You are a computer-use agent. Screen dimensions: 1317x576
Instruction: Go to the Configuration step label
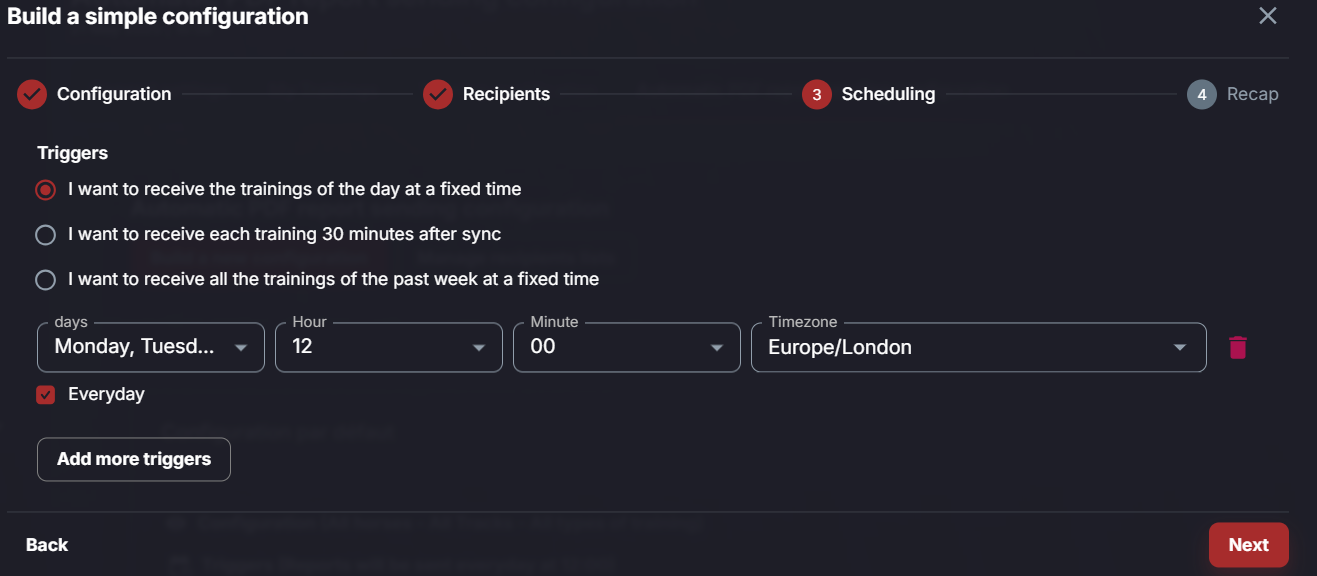114,94
